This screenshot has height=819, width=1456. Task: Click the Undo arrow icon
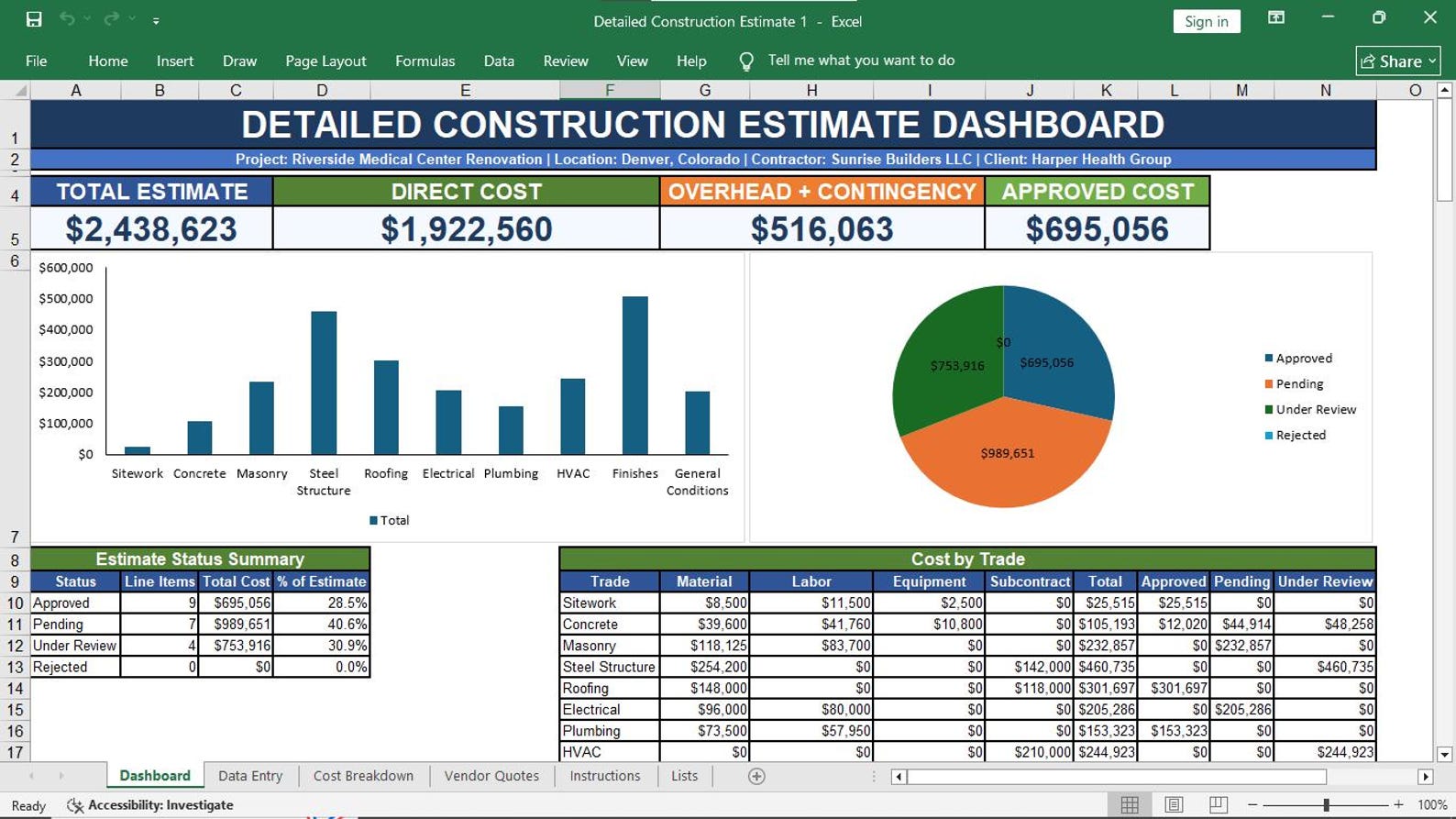[67, 19]
